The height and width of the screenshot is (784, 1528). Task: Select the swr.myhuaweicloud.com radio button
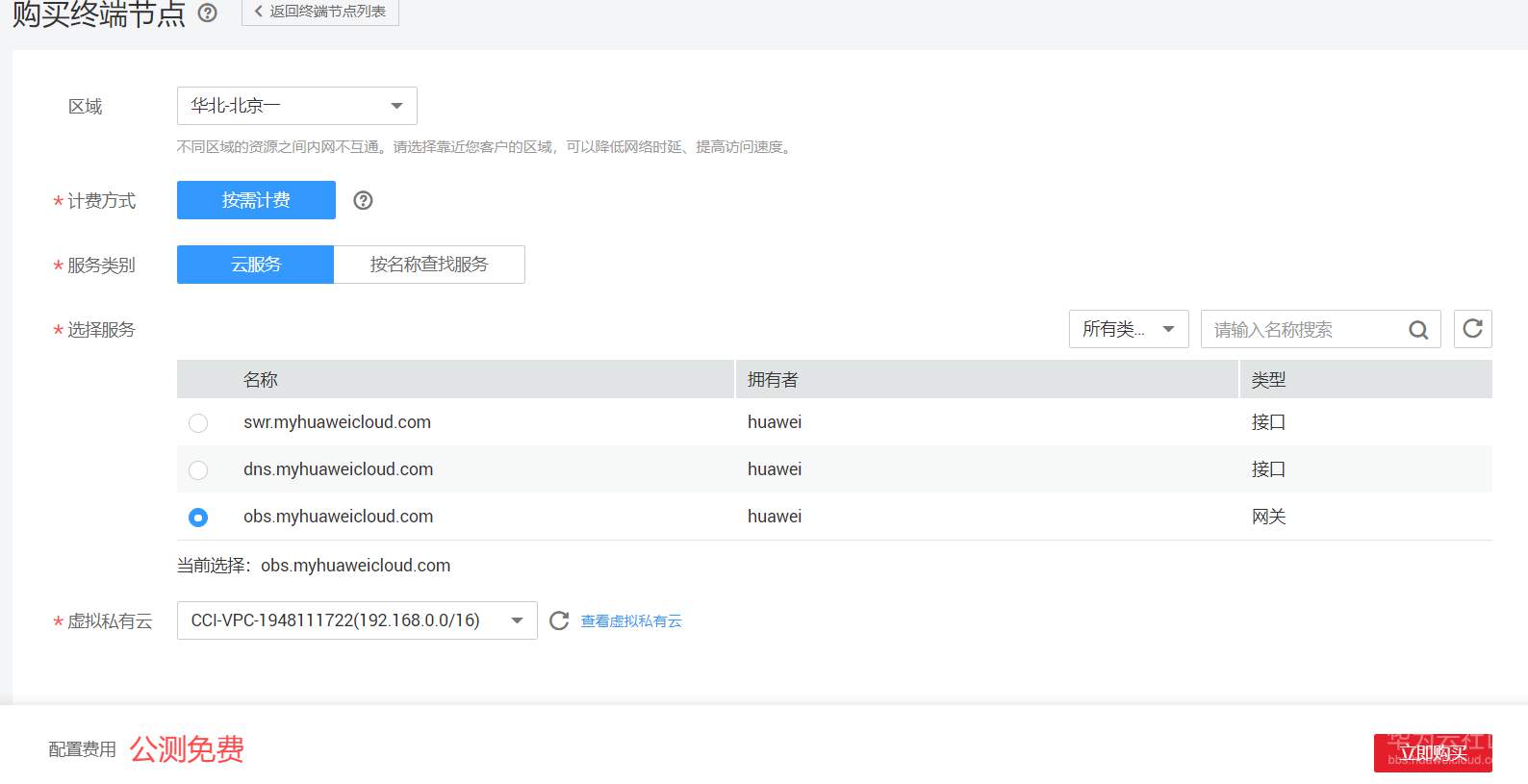198,423
